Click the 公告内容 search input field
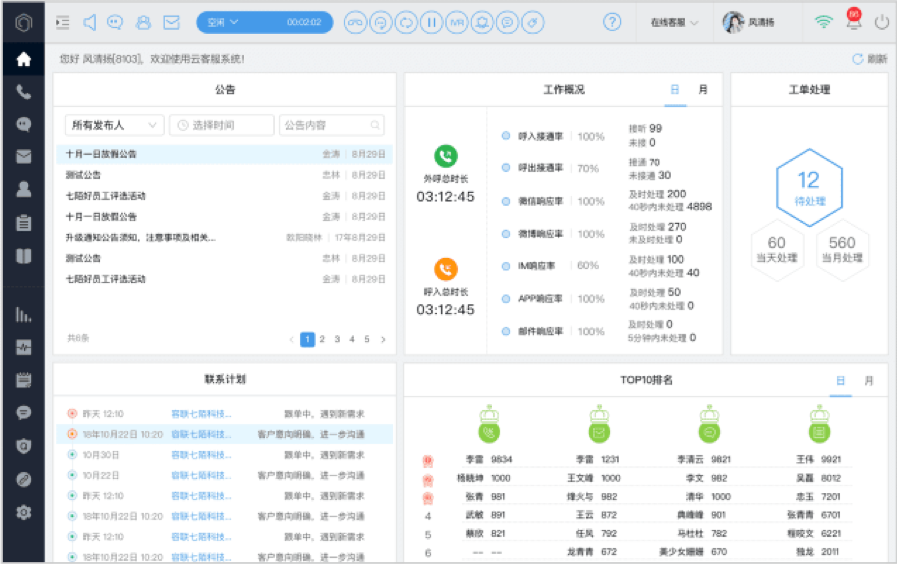Viewport: 897px width, 564px height. tap(331, 125)
